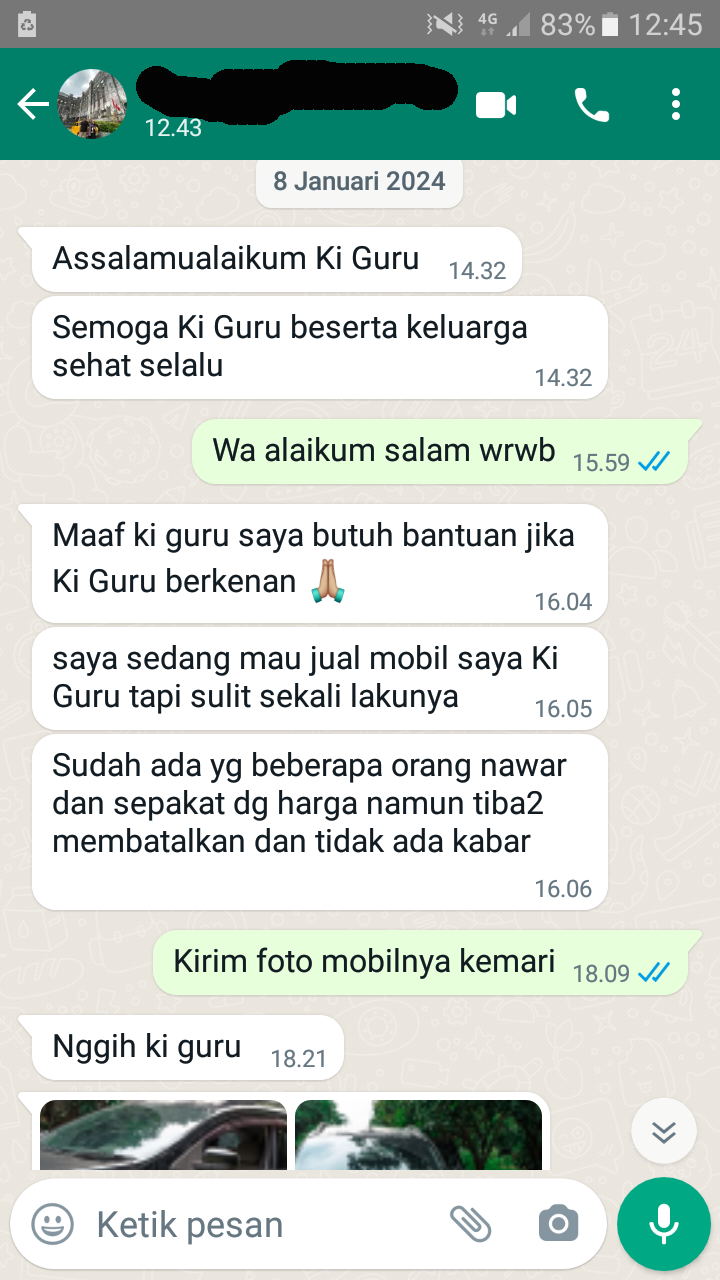Open the left car photo thumbnail
Image resolution: width=720 pixels, height=1280 pixels.
tap(163, 1135)
